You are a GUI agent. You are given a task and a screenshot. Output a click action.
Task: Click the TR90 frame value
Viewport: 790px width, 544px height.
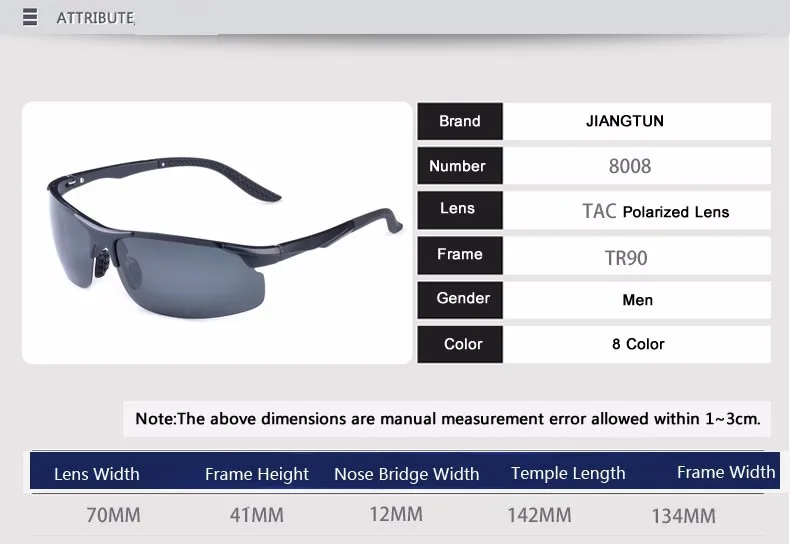(626, 258)
